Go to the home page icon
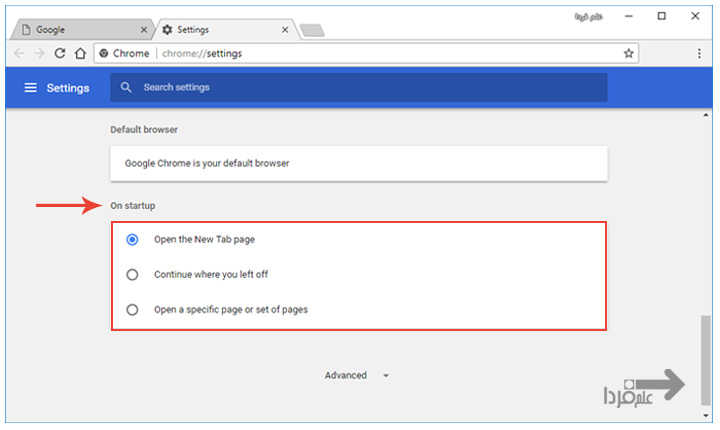 coord(80,53)
